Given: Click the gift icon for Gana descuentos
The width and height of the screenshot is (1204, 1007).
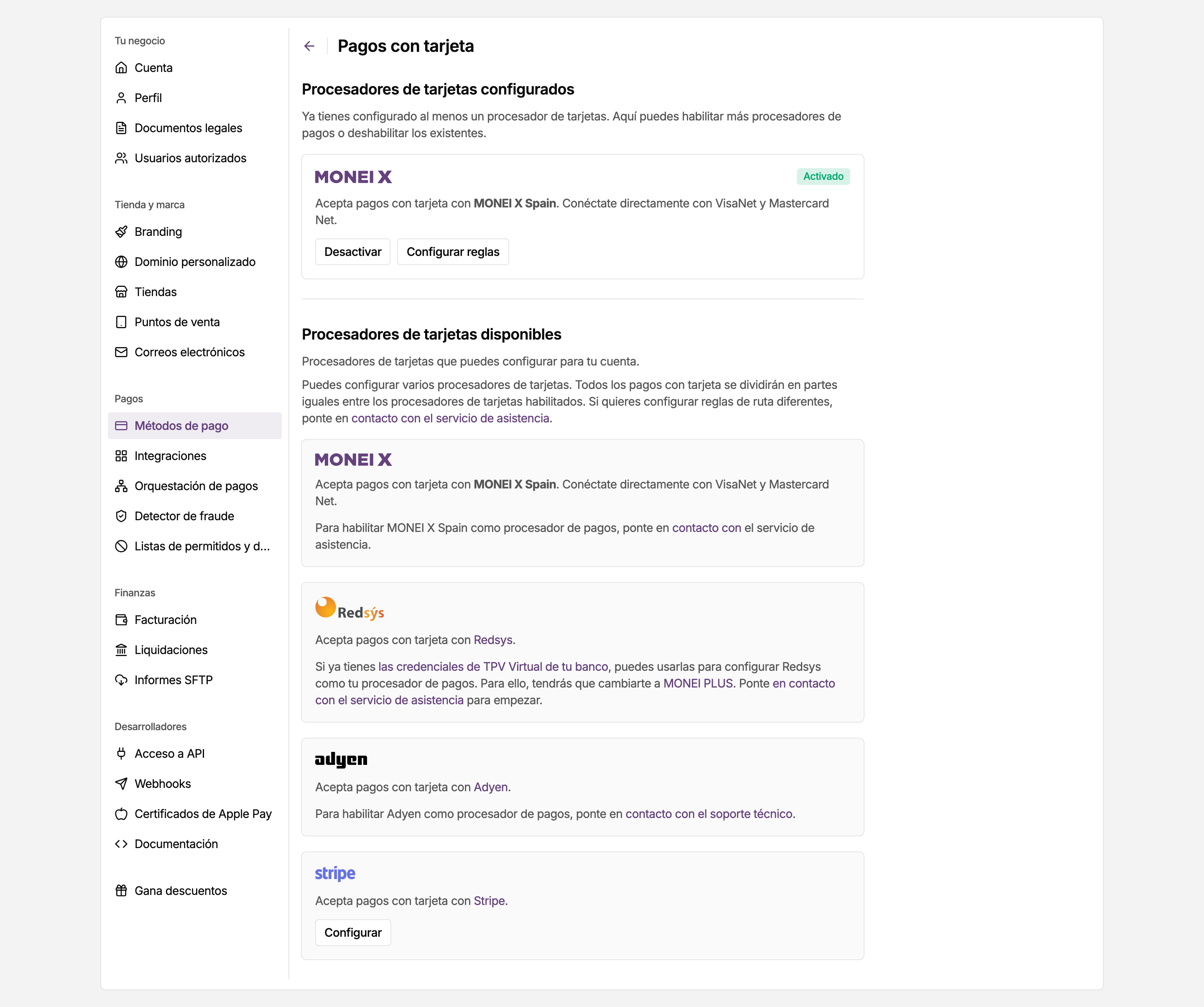Looking at the screenshot, I should tap(121, 891).
